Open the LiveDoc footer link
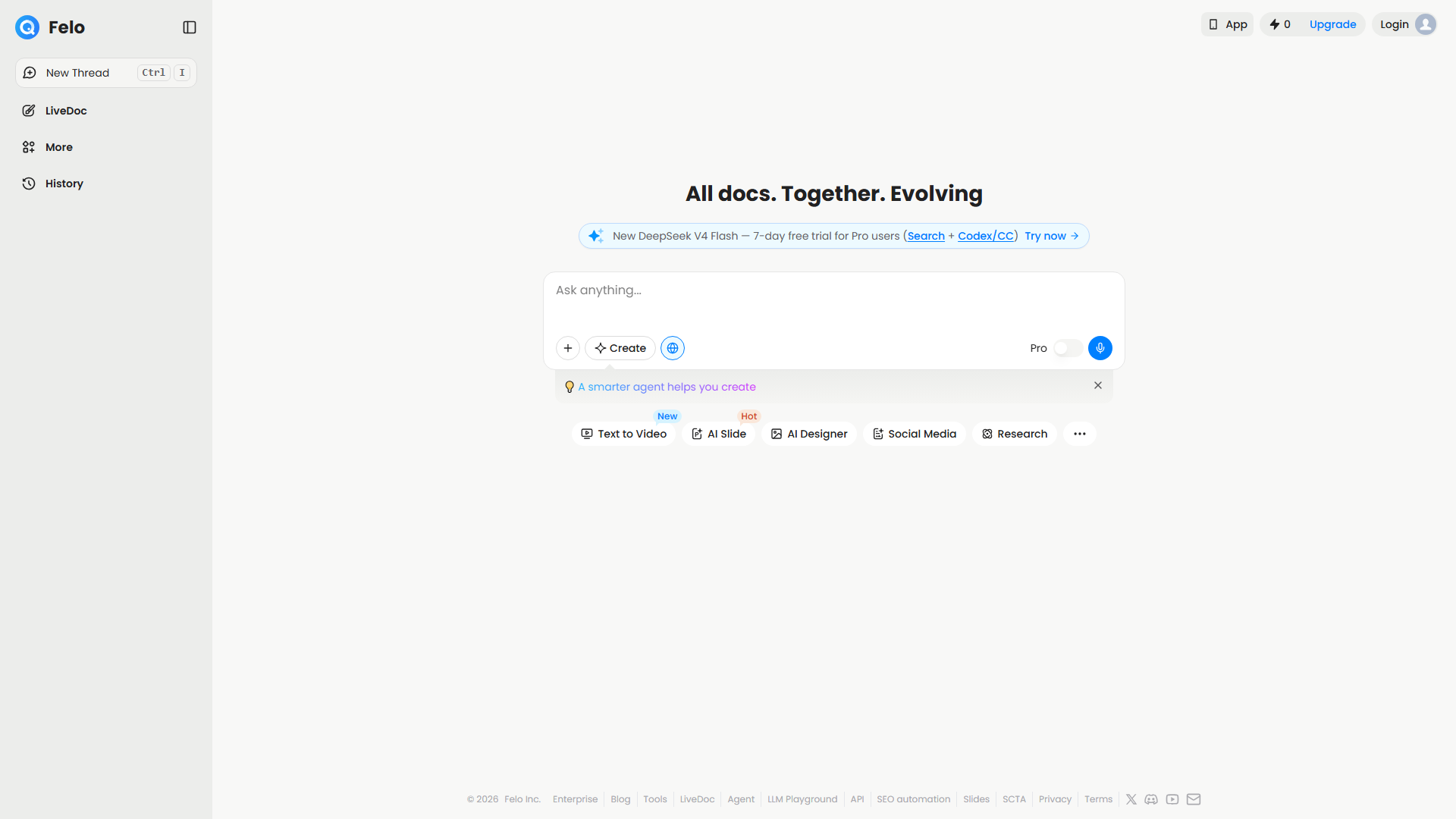The image size is (1456, 819). [x=697, y=799]
